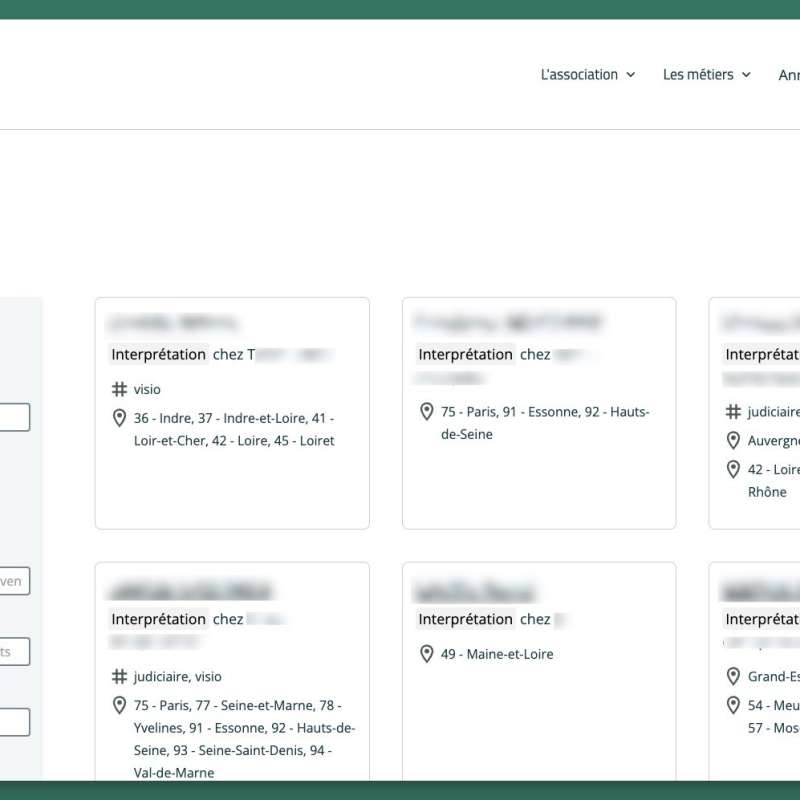The height and width of the screenshot is (800, 800).
Task: Click the hashtag icon beside visio tag
Action: (119, 389)
